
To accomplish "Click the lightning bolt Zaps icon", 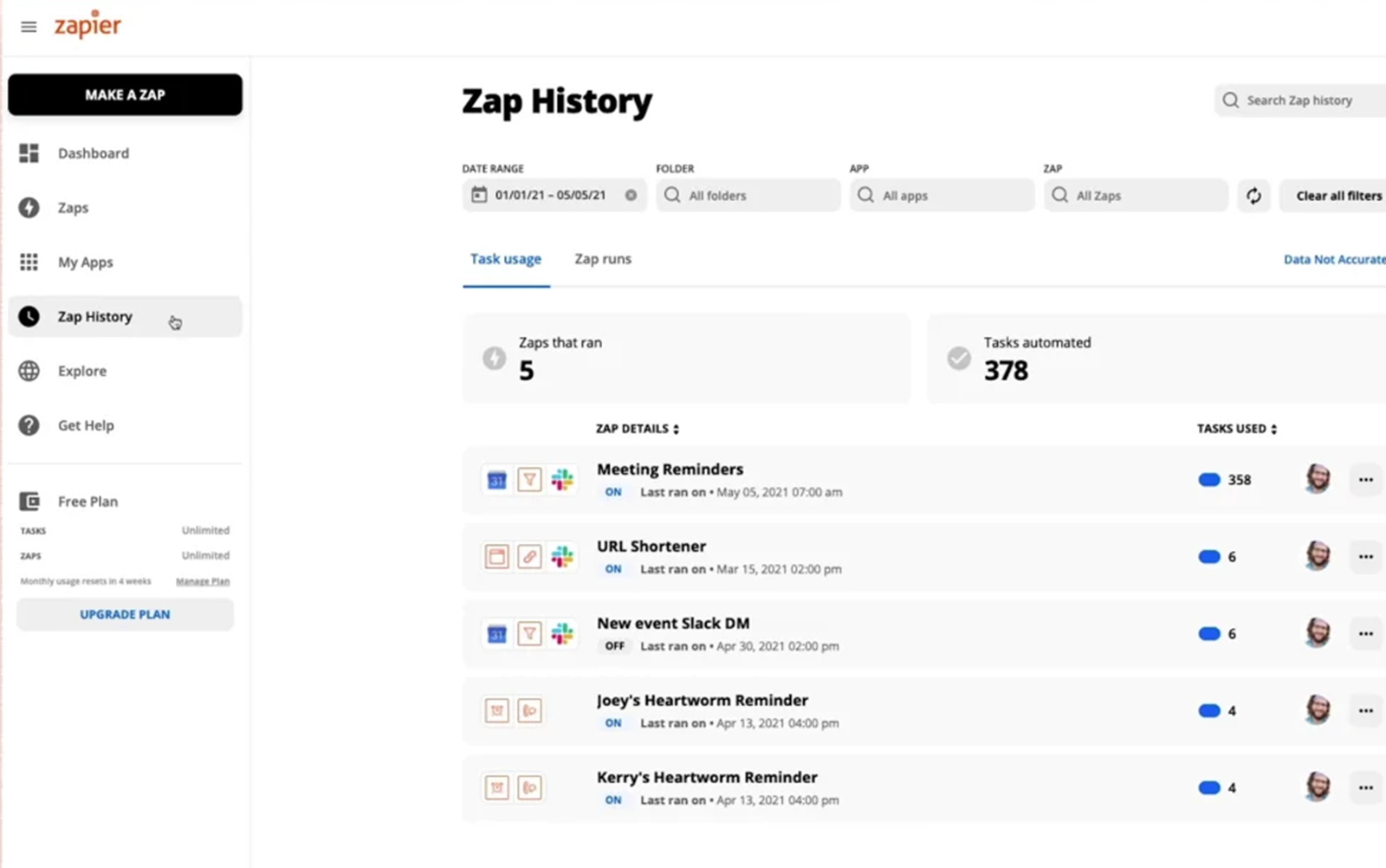I will point(29,208).
